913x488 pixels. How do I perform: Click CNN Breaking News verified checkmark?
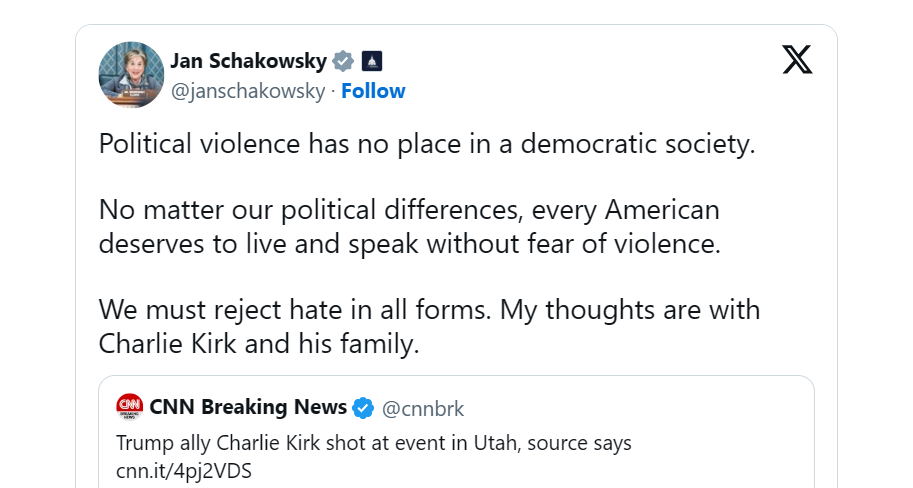pos(364,408)
